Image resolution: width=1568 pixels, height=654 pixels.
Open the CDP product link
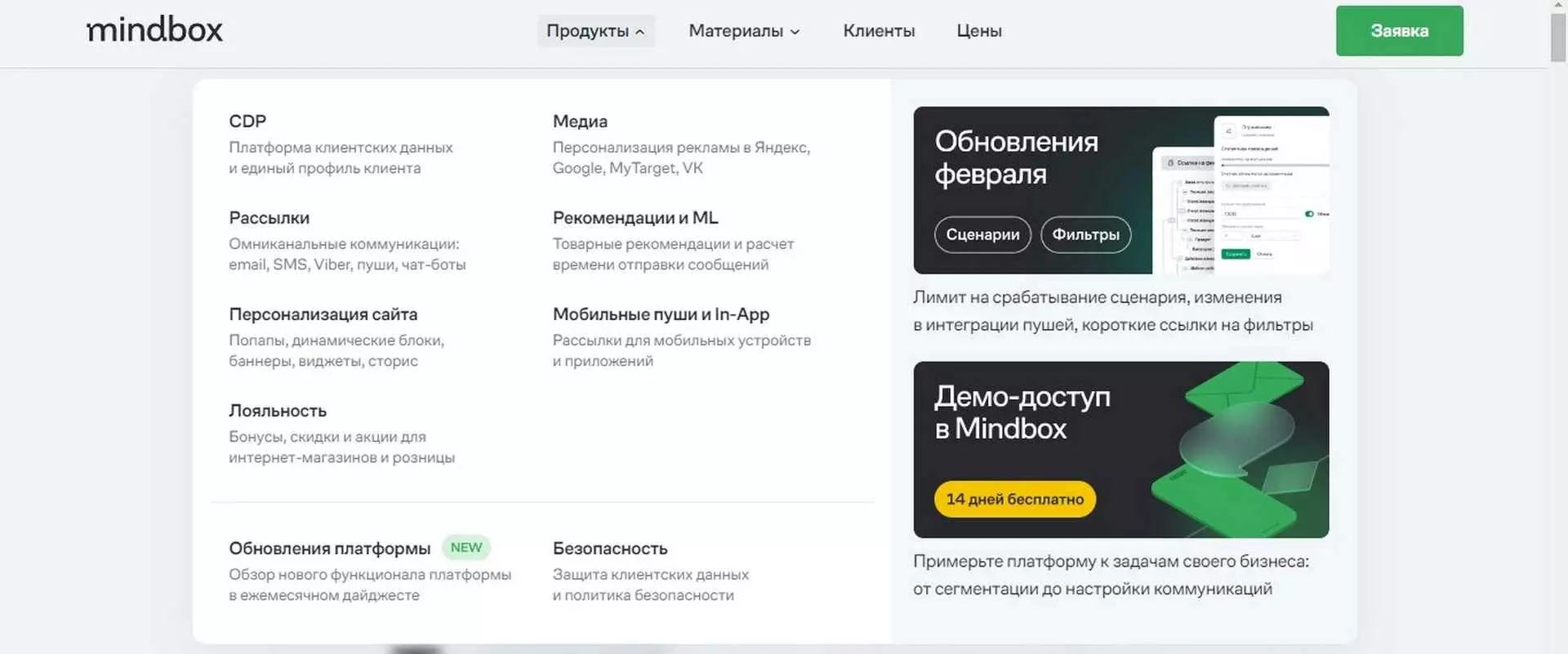[x=247, y=121]
